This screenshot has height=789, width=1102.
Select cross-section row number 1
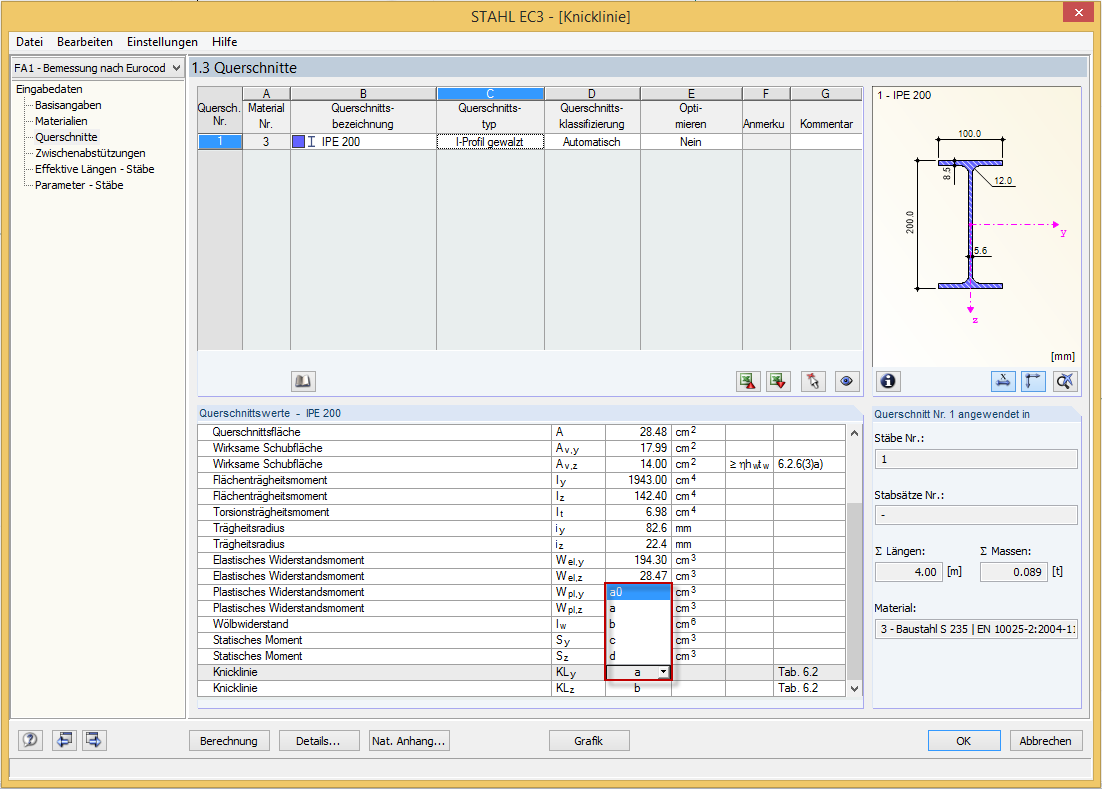pos(220,142)
